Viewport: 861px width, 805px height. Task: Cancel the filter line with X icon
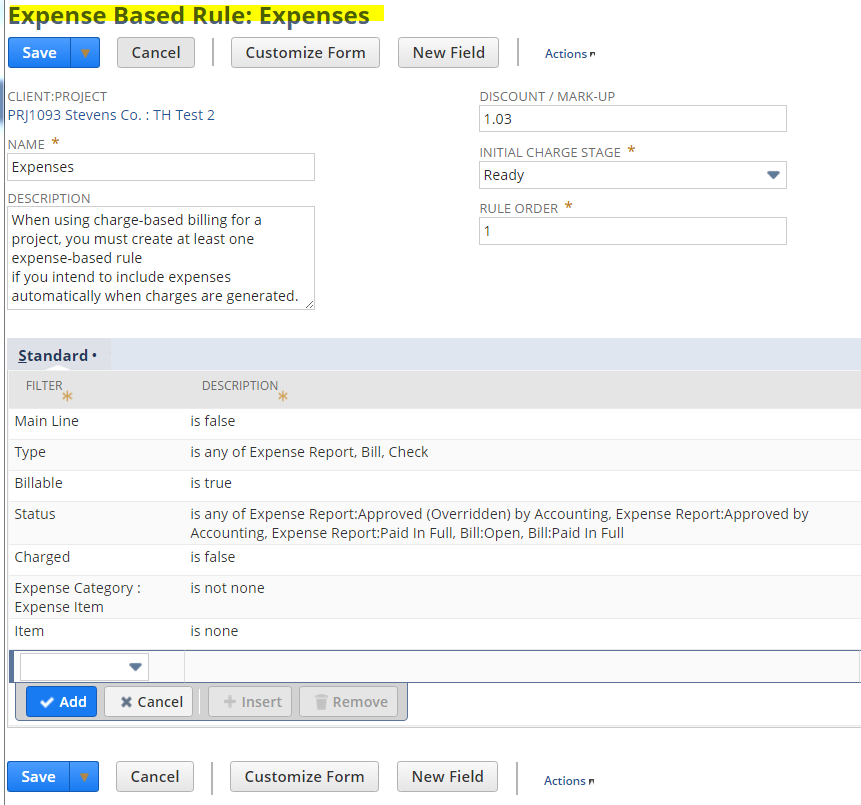149,702
